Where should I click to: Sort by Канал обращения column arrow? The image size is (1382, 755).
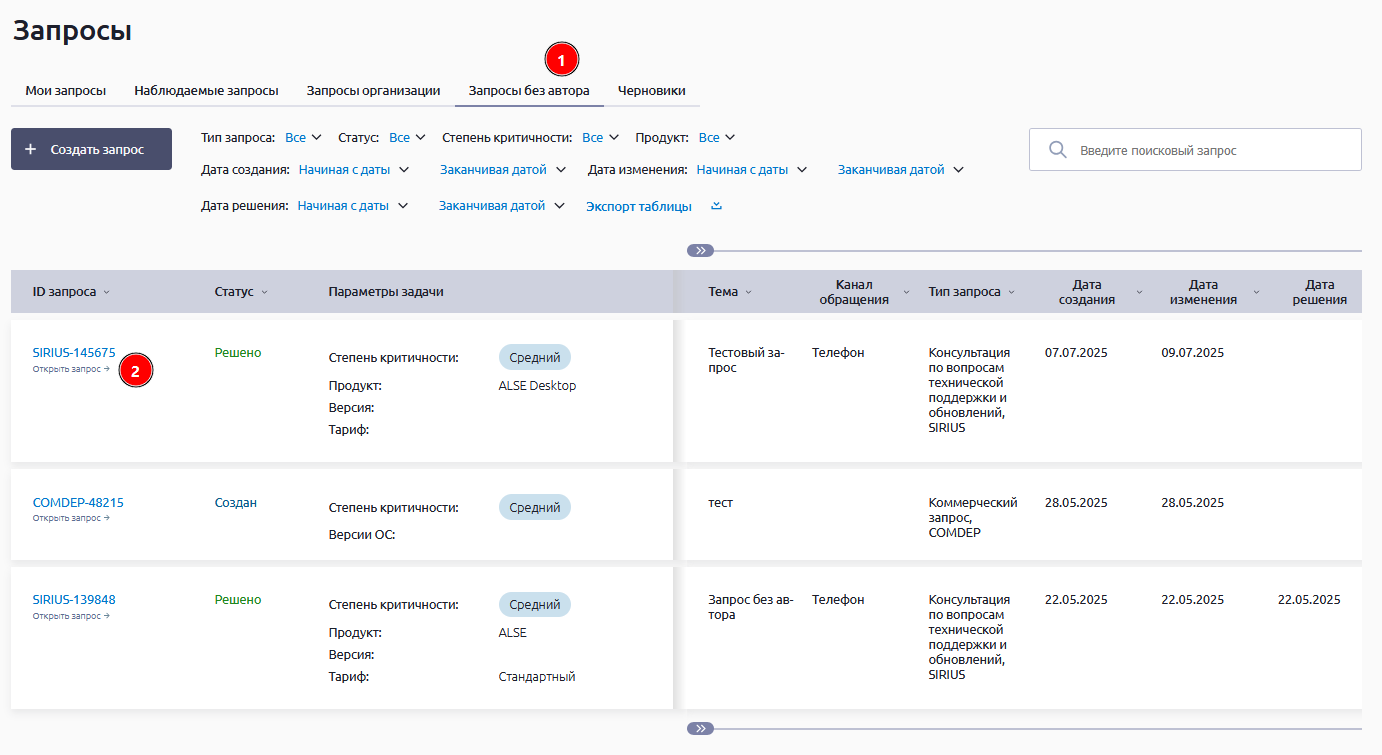pos(906,292)
